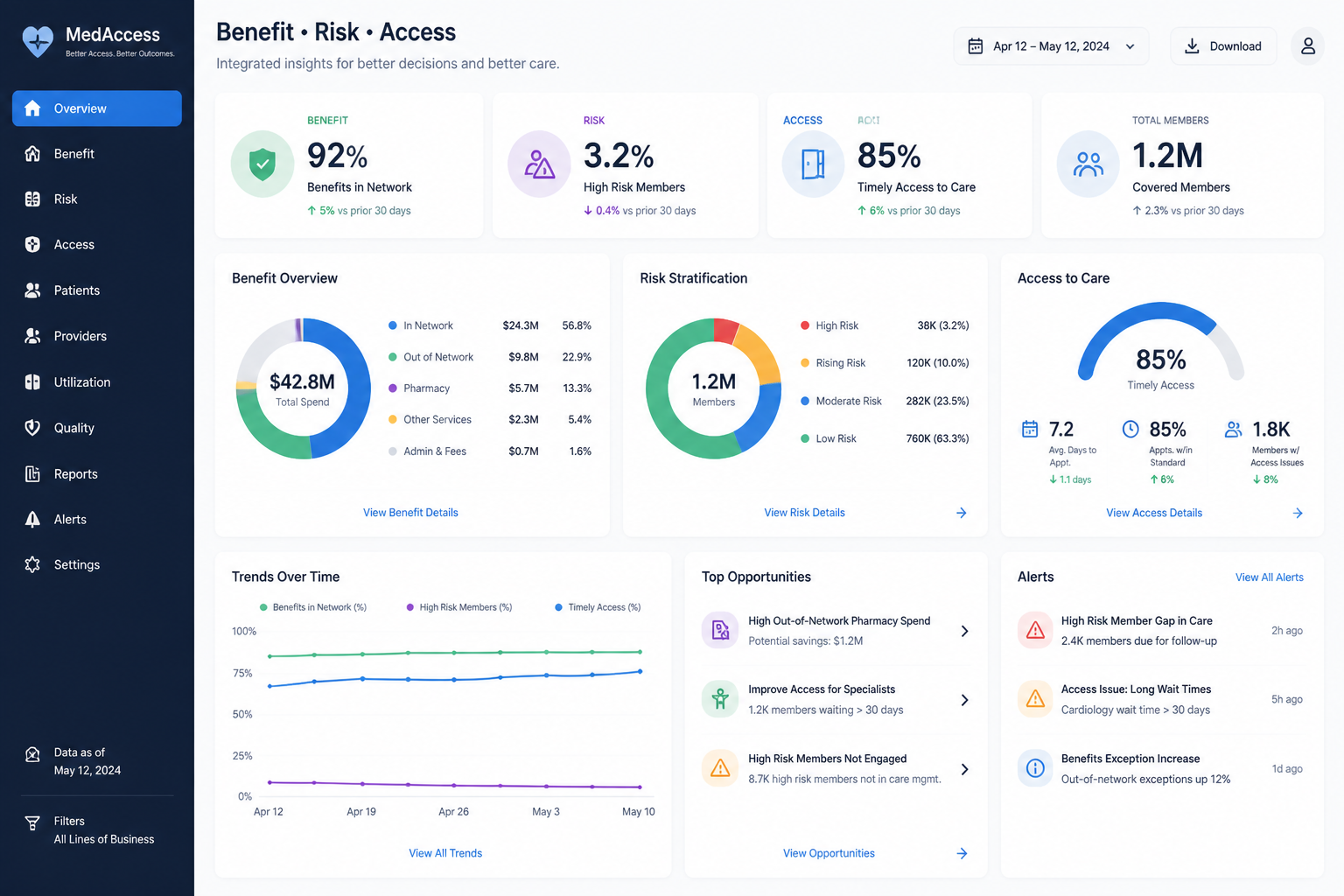
Task: Toggle High Risk Members (%) legend series
Action: tap(459, 607)
